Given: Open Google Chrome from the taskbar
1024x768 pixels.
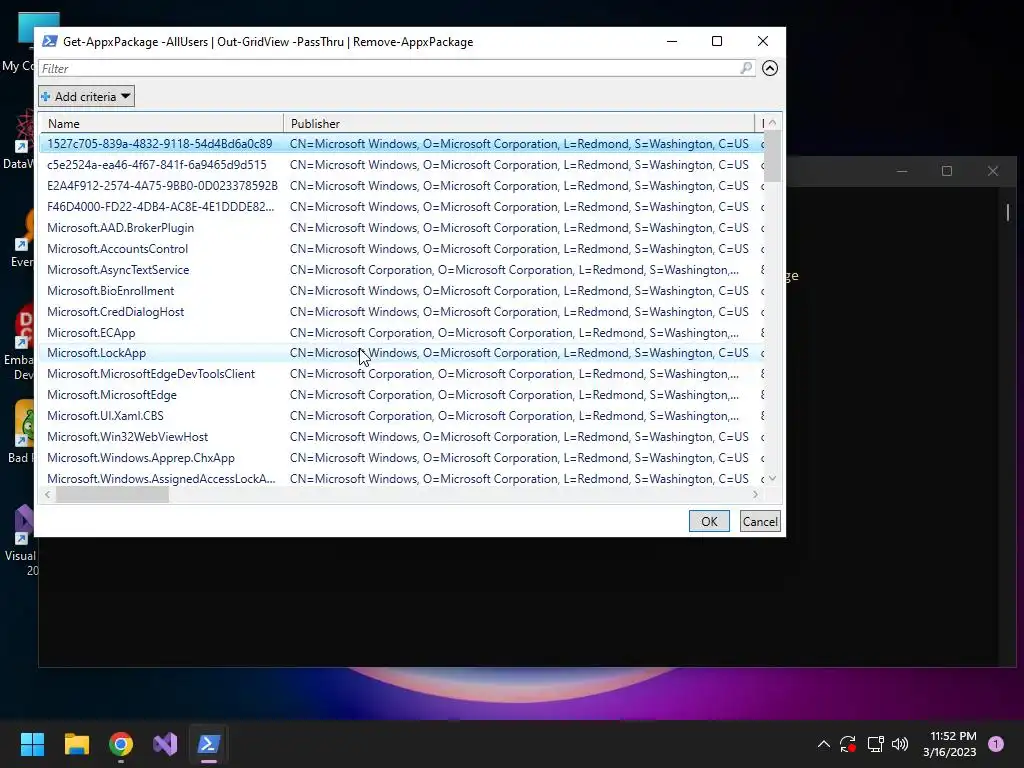Looking at the screenshot, I should (121, 744).
